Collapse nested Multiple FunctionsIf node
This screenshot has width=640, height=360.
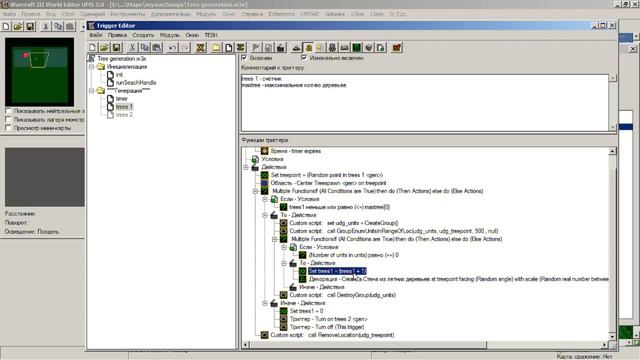click(x=274, y=239)
